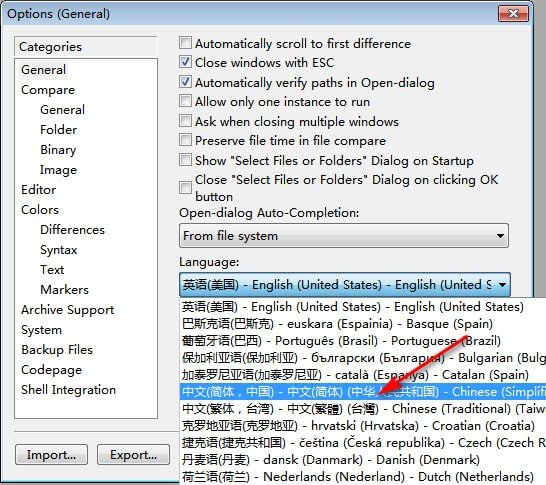Viewport: 546px width, 485px height.
Task: Uncheck Close windows with ESC
Action: [x=185, y=62]
